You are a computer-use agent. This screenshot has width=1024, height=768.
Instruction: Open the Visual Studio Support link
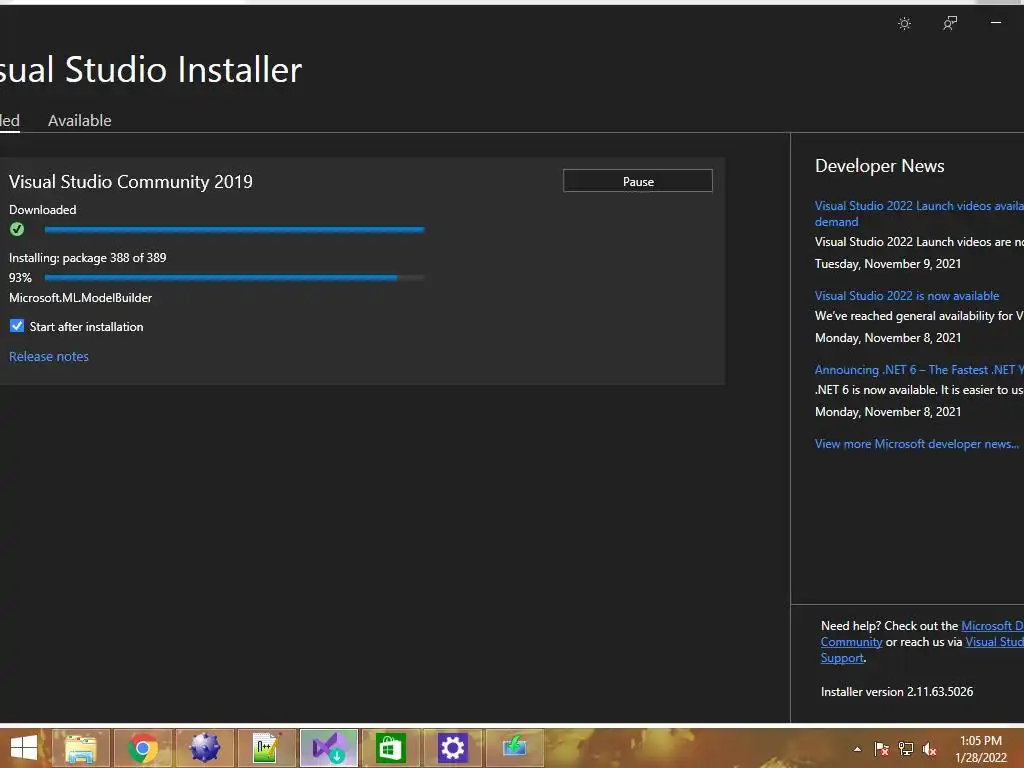[x=995, y=642]
